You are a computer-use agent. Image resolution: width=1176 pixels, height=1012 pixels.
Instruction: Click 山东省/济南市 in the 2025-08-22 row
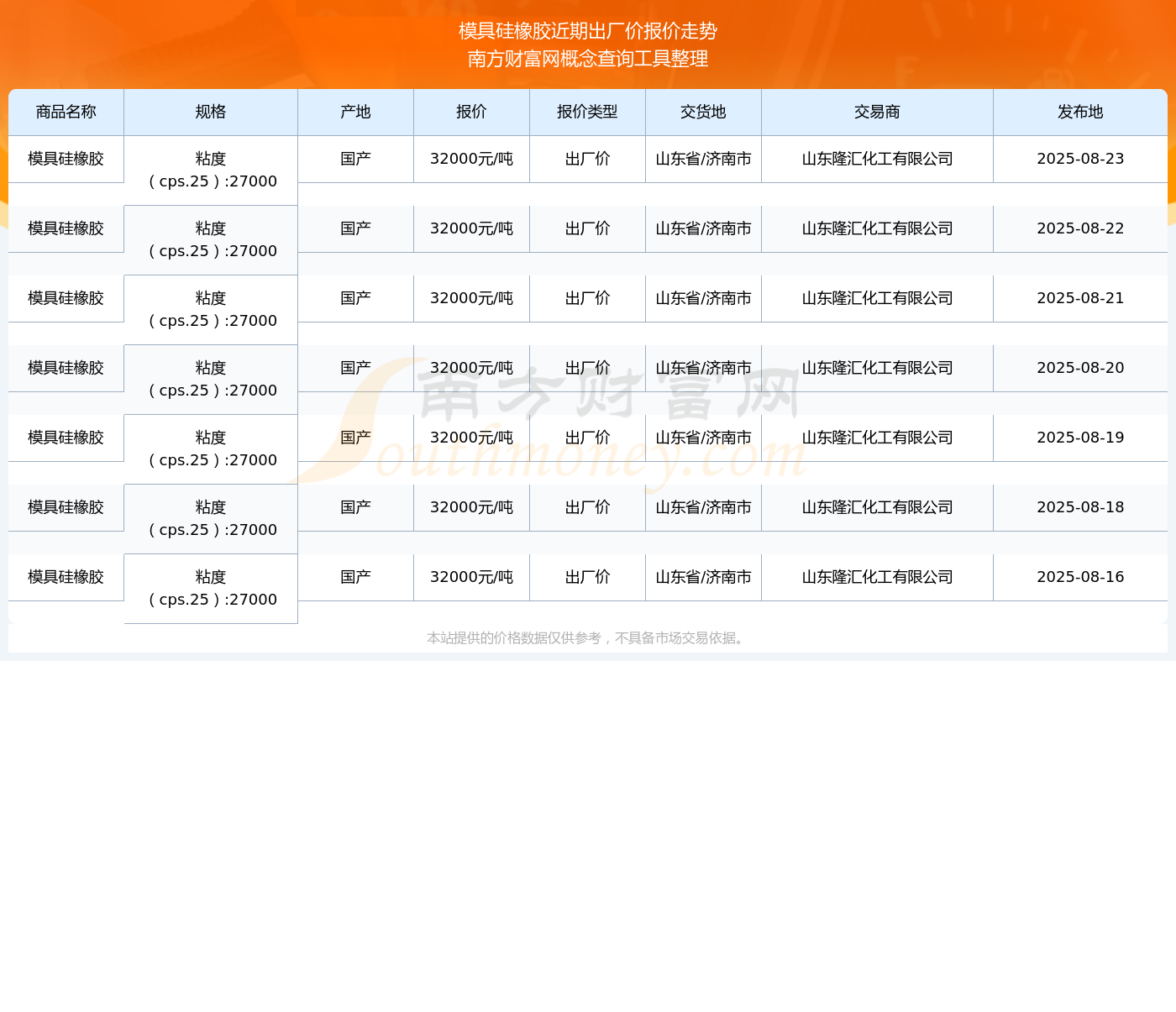tap(704, 228)
